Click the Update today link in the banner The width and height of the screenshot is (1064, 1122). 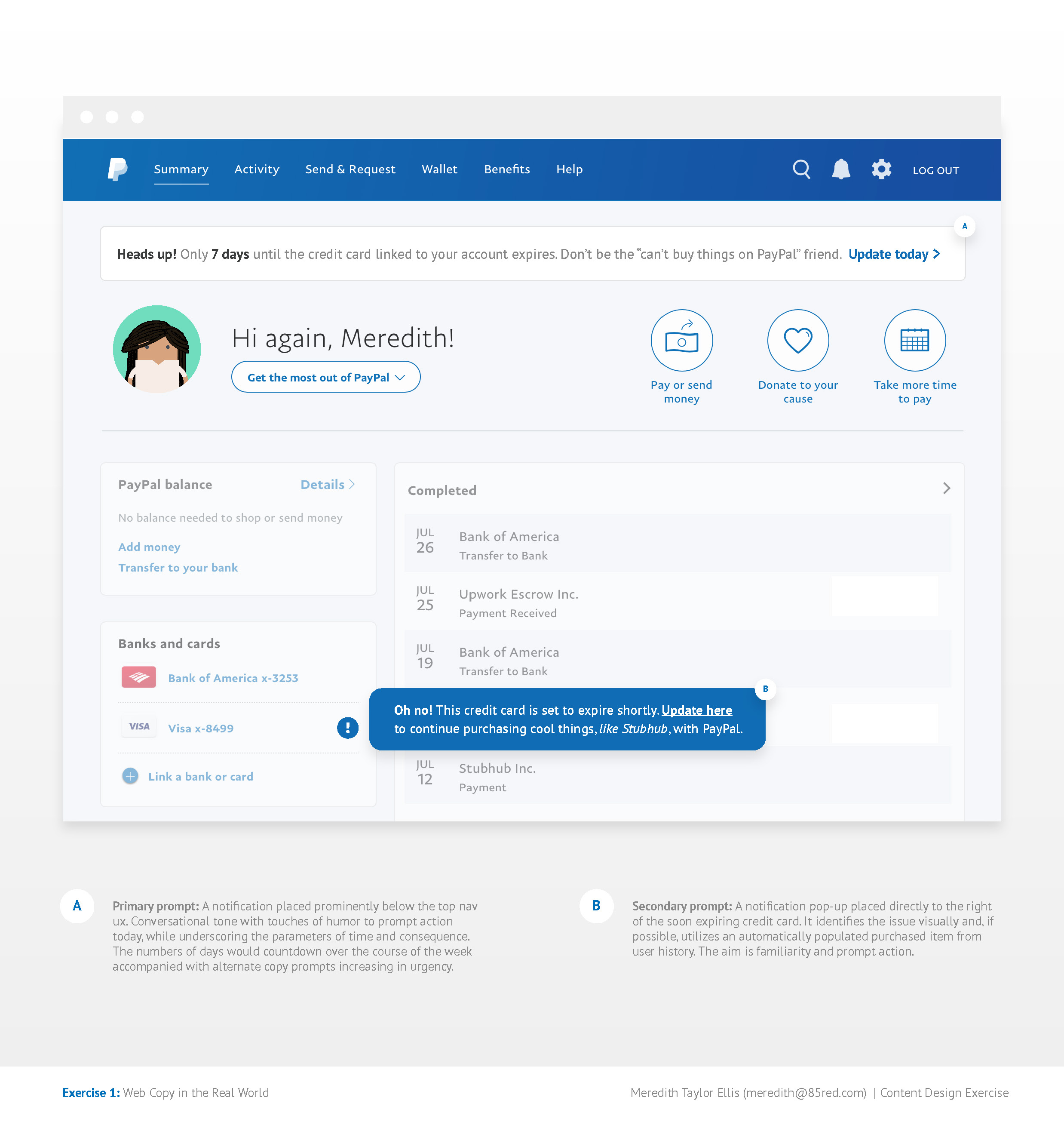pyautogui.click(x=894, y=254)
